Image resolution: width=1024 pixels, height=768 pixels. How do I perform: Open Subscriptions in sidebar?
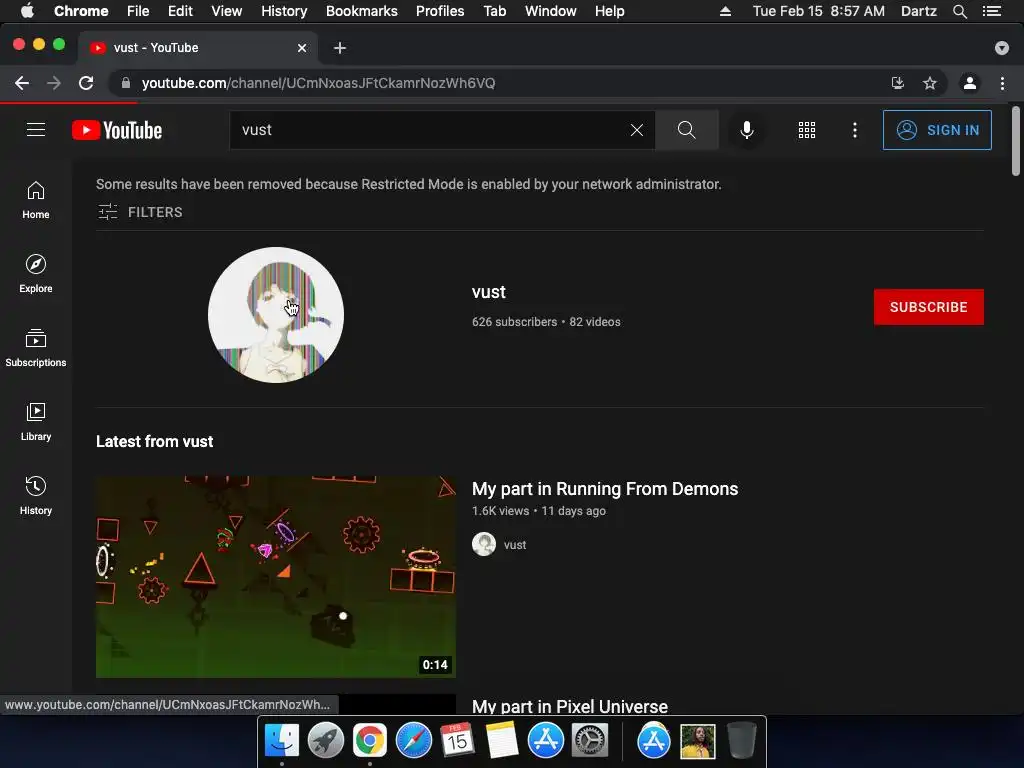[x=36, y=347]
